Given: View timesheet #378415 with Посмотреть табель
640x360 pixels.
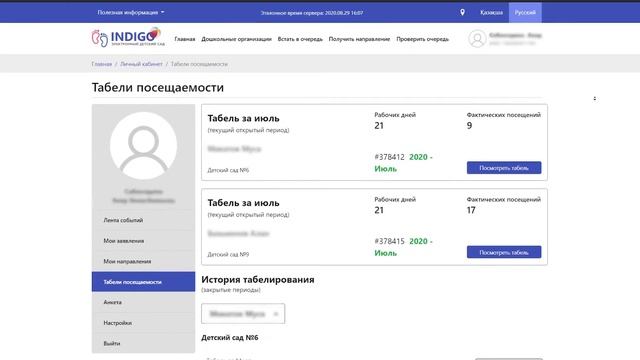Looking at the screenshot, I should point(504,252).
